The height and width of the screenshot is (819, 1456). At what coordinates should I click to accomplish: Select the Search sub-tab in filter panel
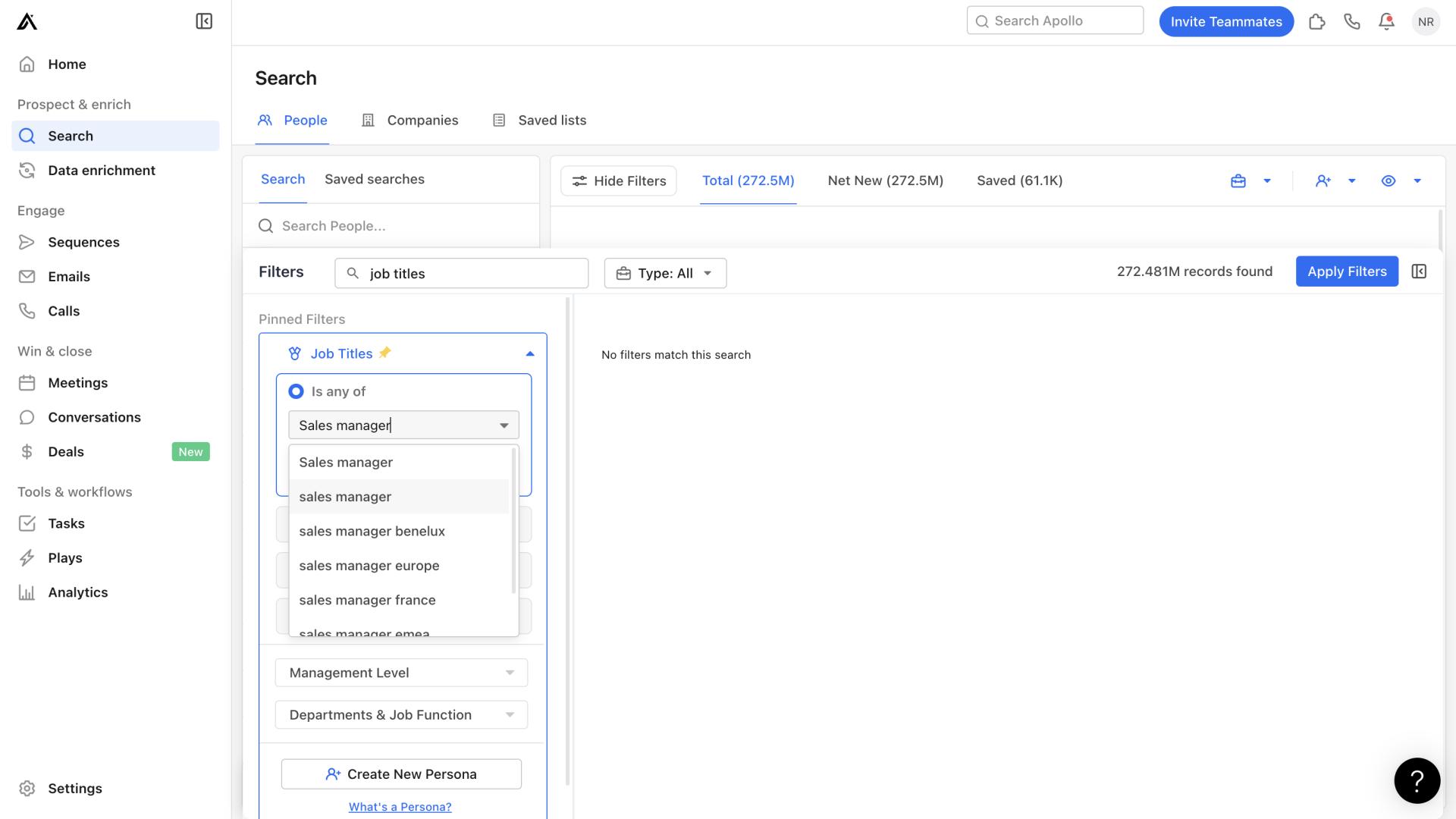(283, 180)
